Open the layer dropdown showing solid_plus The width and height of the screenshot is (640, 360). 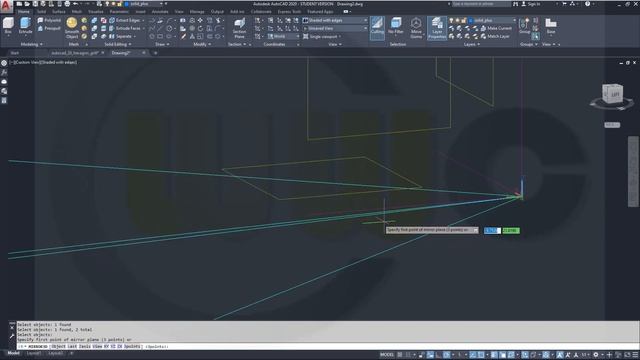tap(492, 20)
